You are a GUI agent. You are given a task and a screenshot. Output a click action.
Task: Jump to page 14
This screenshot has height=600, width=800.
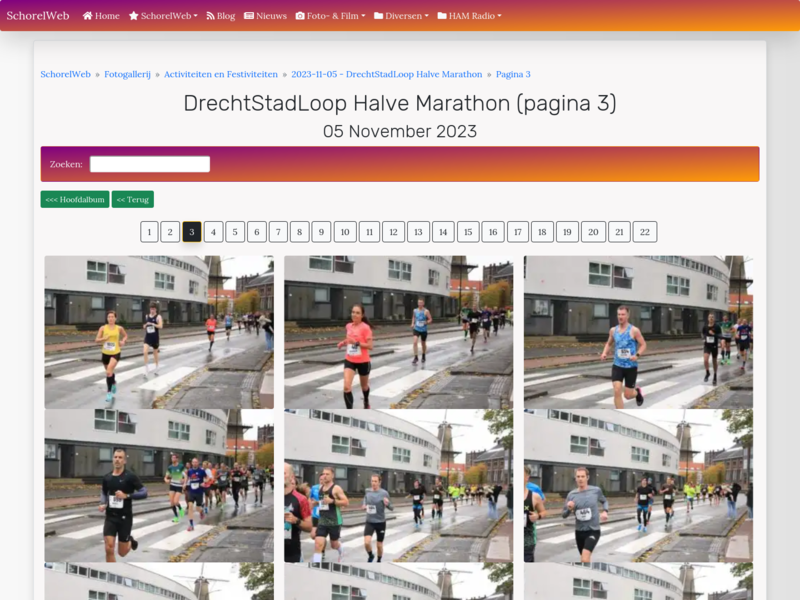click(x=443, y=232)
